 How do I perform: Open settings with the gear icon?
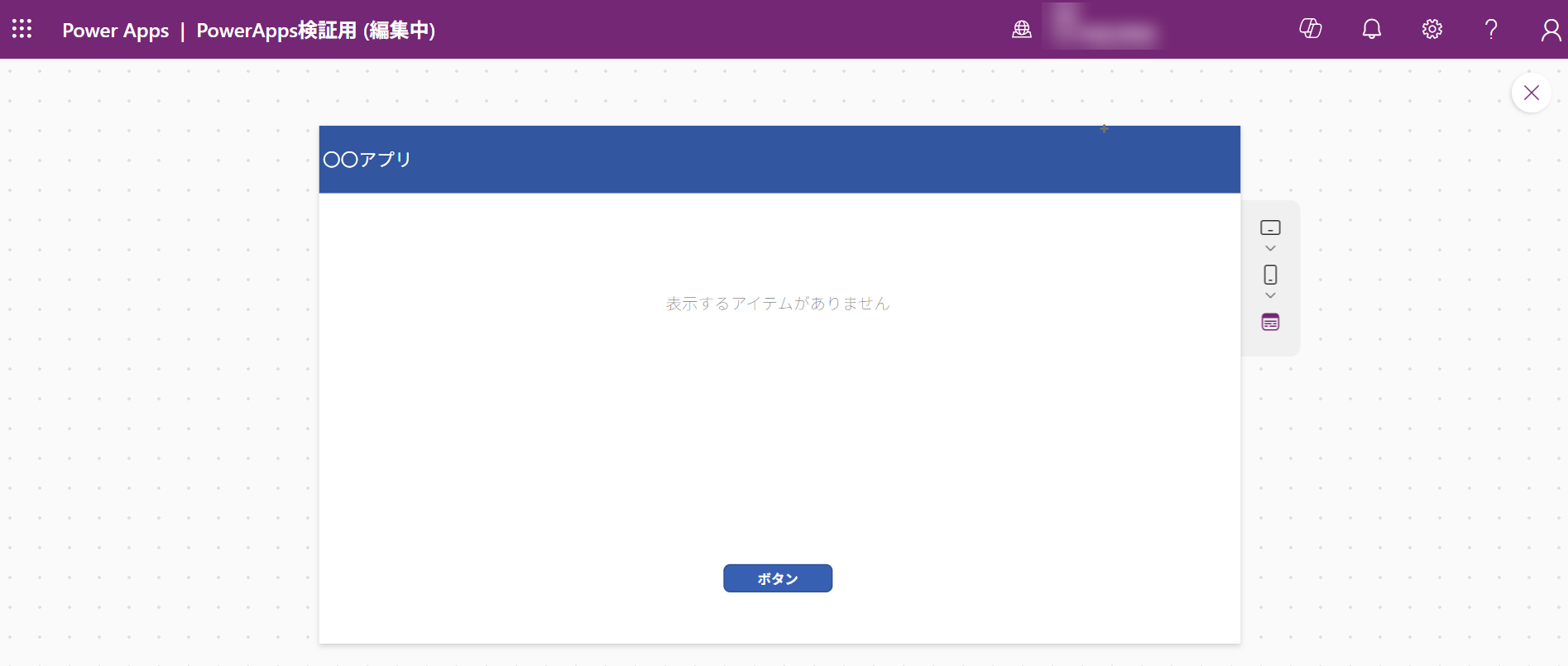(1431, 29)
